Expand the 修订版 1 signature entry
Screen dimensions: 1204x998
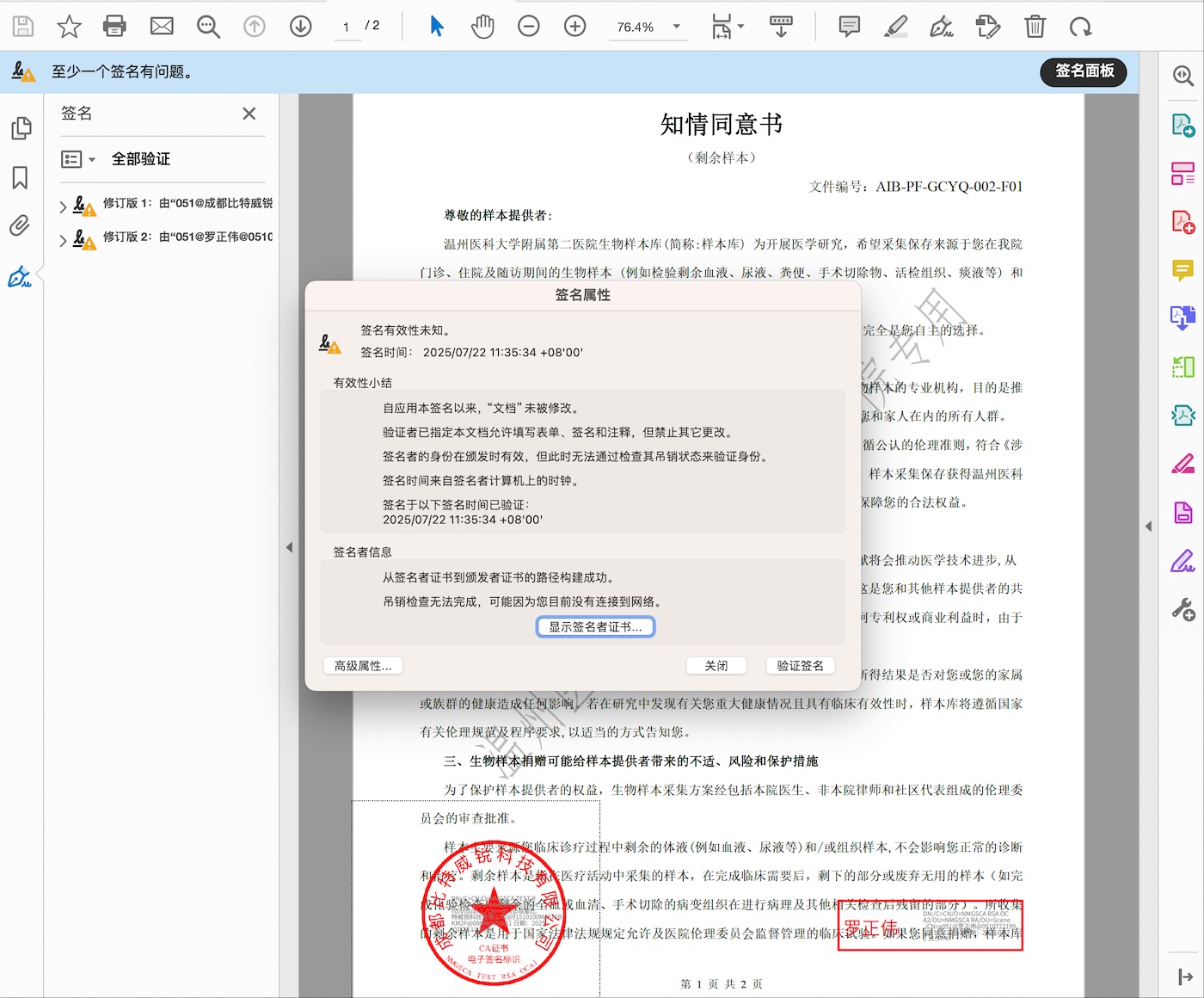tap(61, 206)
